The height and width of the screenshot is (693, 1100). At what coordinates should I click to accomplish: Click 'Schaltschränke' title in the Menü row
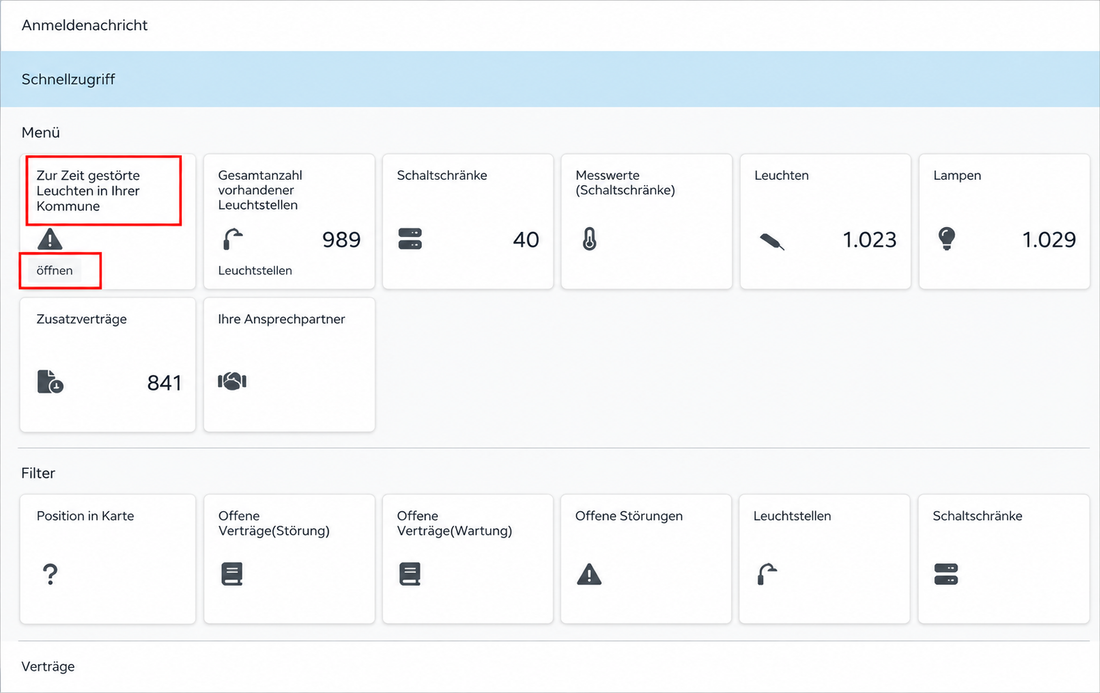[x=442, y=175]
